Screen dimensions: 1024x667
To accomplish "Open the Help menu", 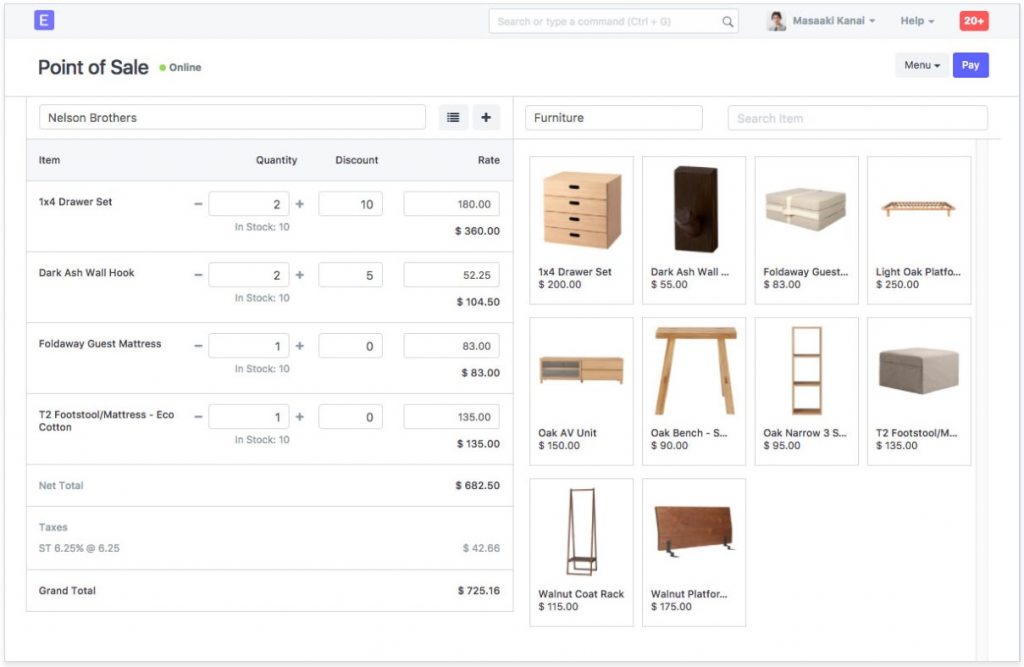I will (x=916, y=20).
